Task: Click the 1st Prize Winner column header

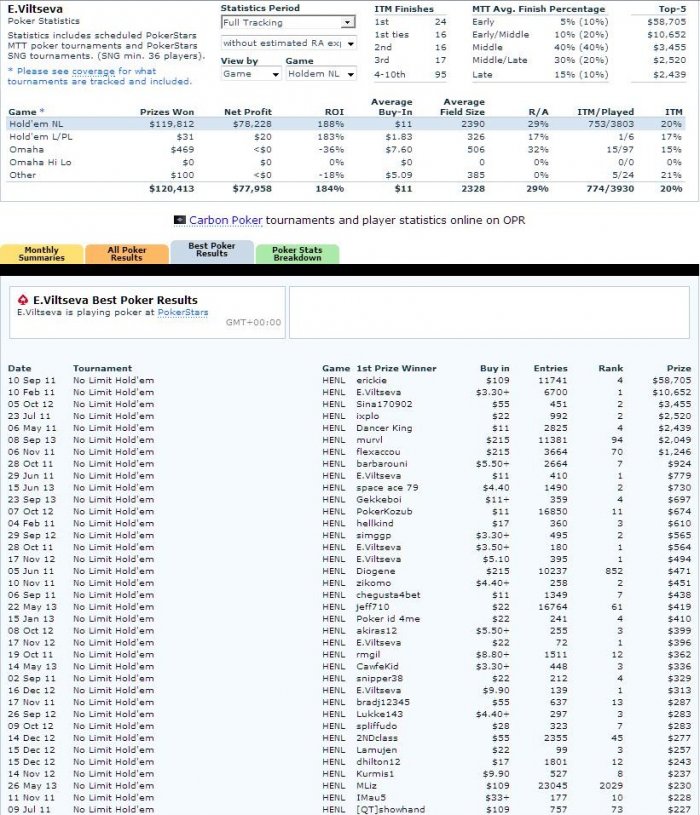Action: pos(396,368)
